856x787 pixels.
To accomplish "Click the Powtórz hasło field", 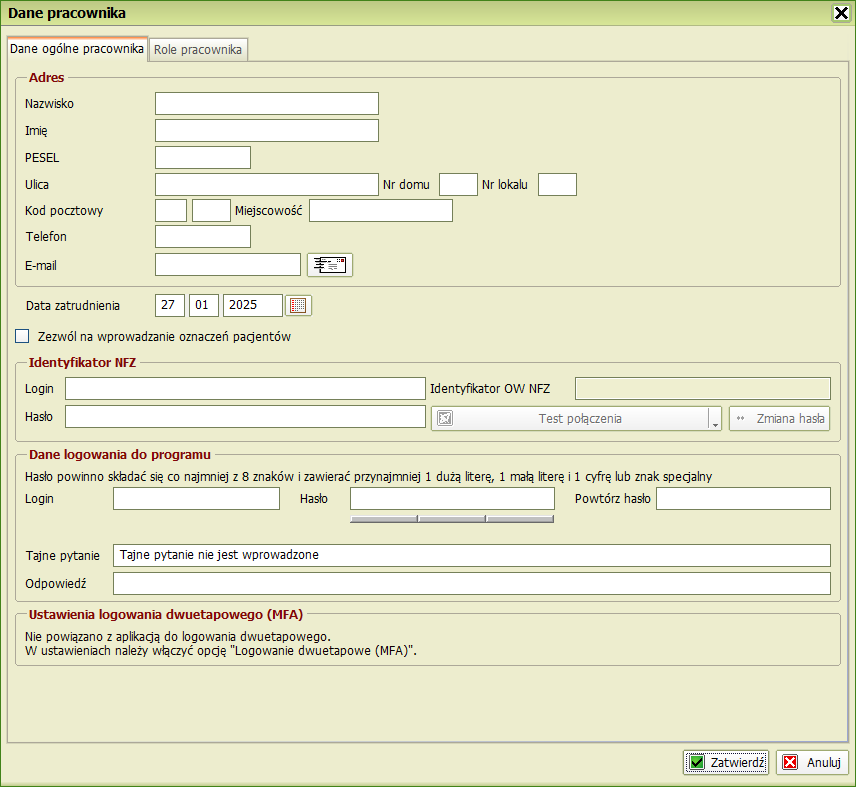I will [x=743, y=499].
